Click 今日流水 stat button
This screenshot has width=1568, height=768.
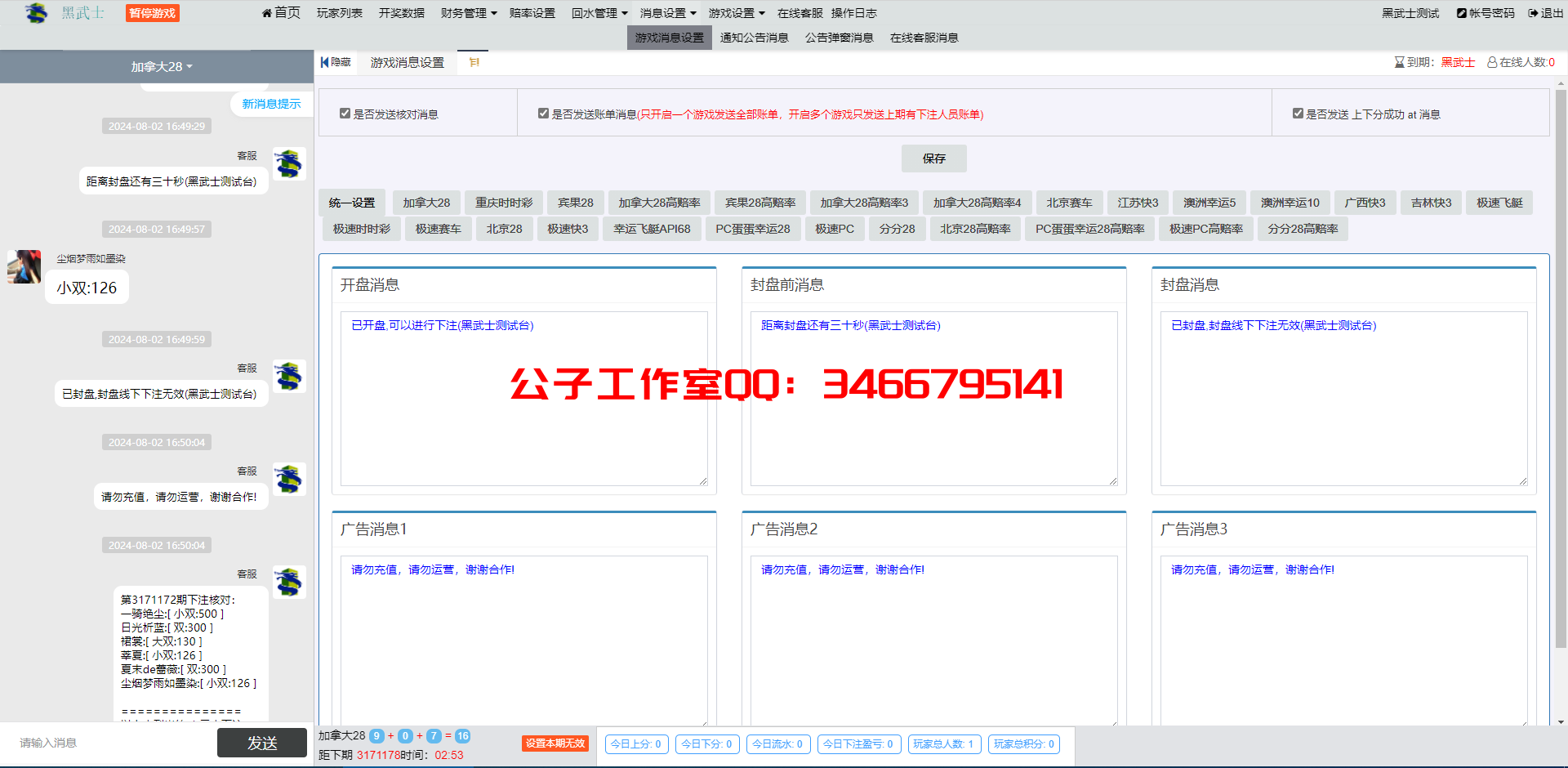pyautogui.click(x=777, y=744)
